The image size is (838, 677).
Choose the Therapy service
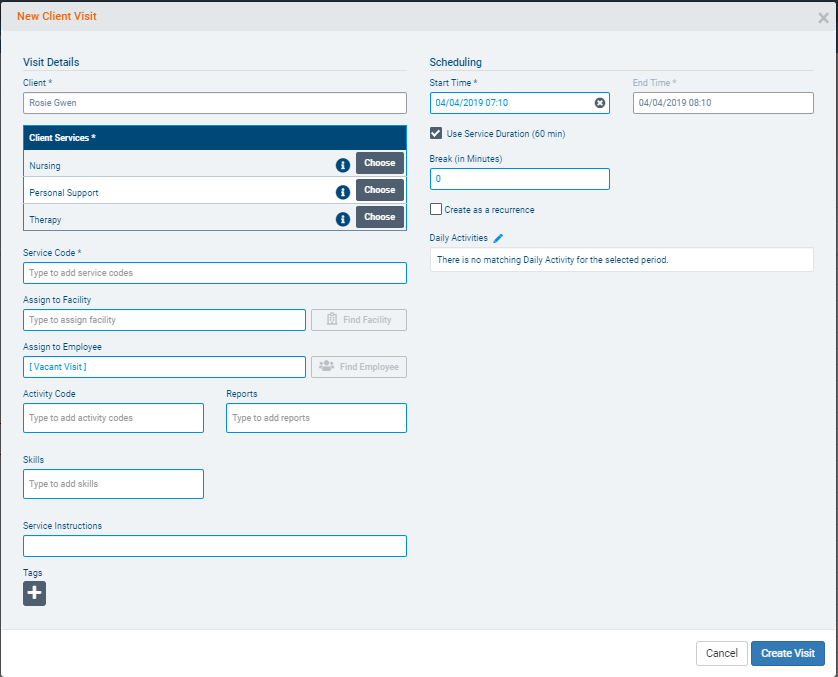point(379,217)
